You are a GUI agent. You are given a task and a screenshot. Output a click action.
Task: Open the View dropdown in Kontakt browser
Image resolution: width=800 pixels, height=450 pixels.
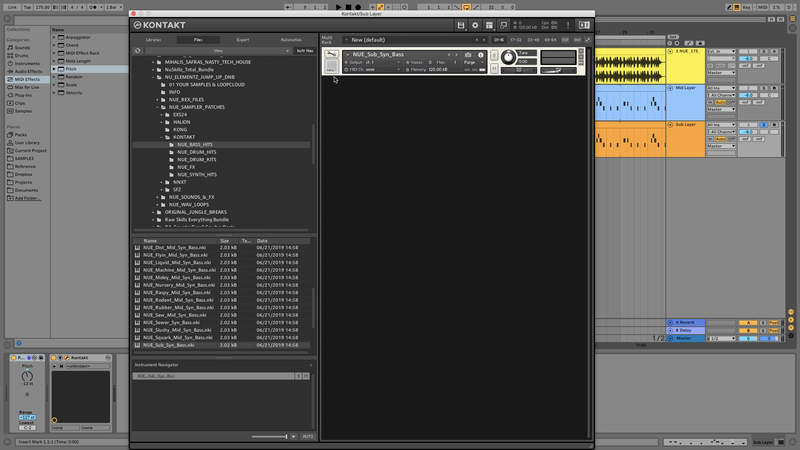[218, 51]
